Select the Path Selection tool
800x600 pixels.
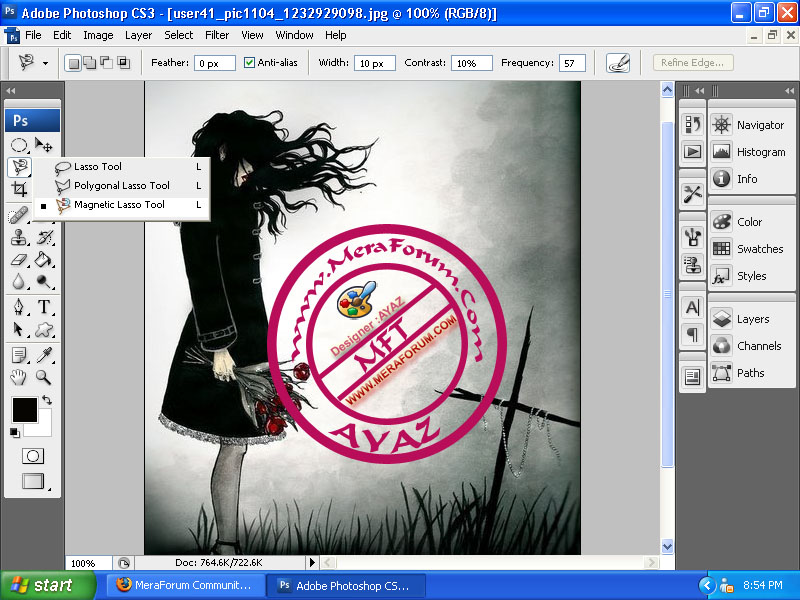[x=19, y=330]
